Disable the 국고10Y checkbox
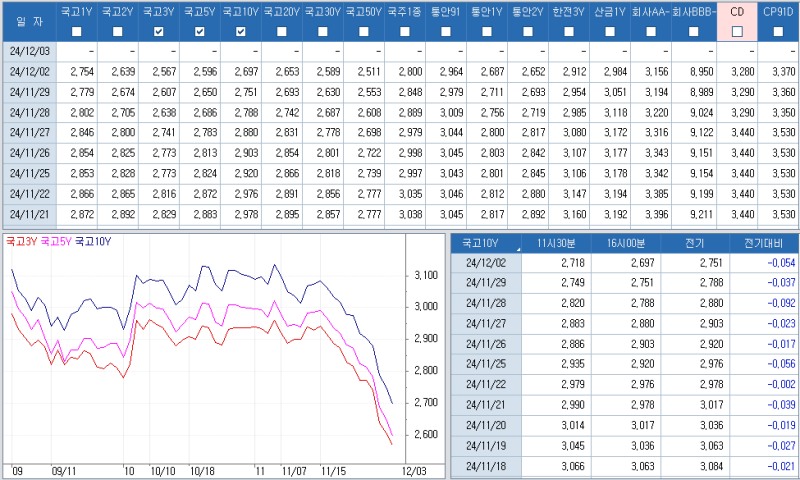The height and width of the screenshot is (480, 800). tap(241, 32)
